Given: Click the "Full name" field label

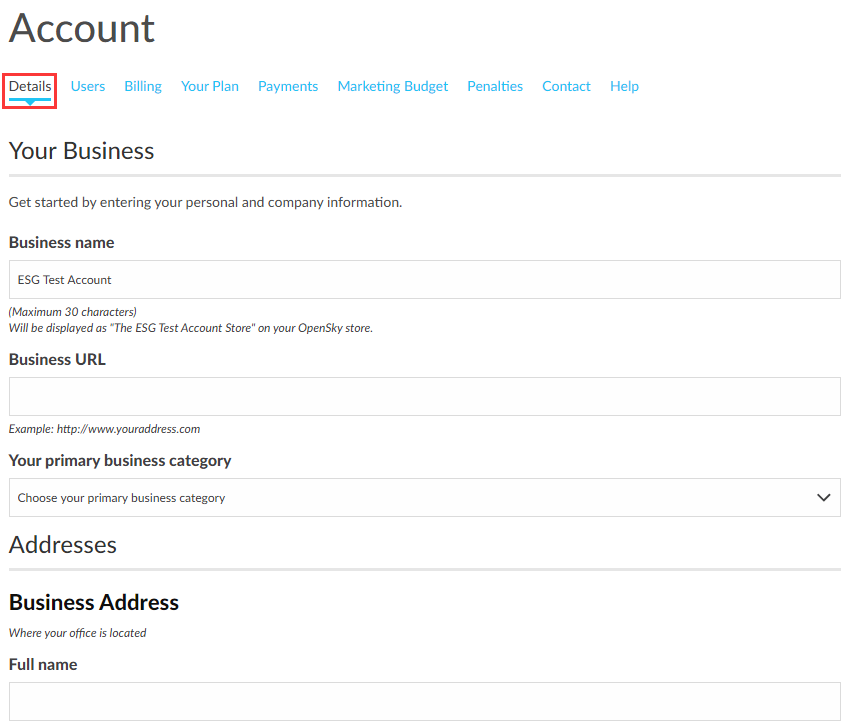Looking at the screenshot, I should (43, 665).
